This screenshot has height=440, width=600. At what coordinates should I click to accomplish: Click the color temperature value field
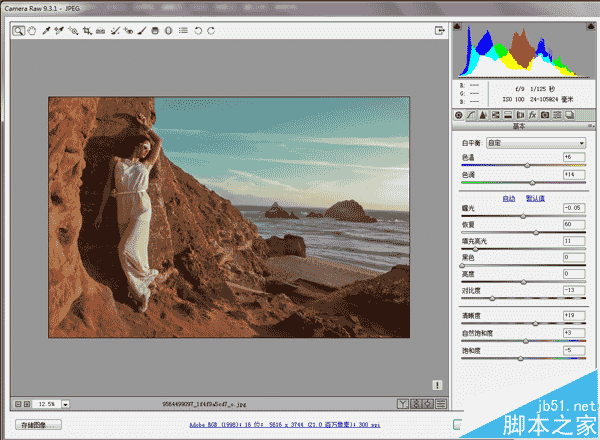click(574, 157)
